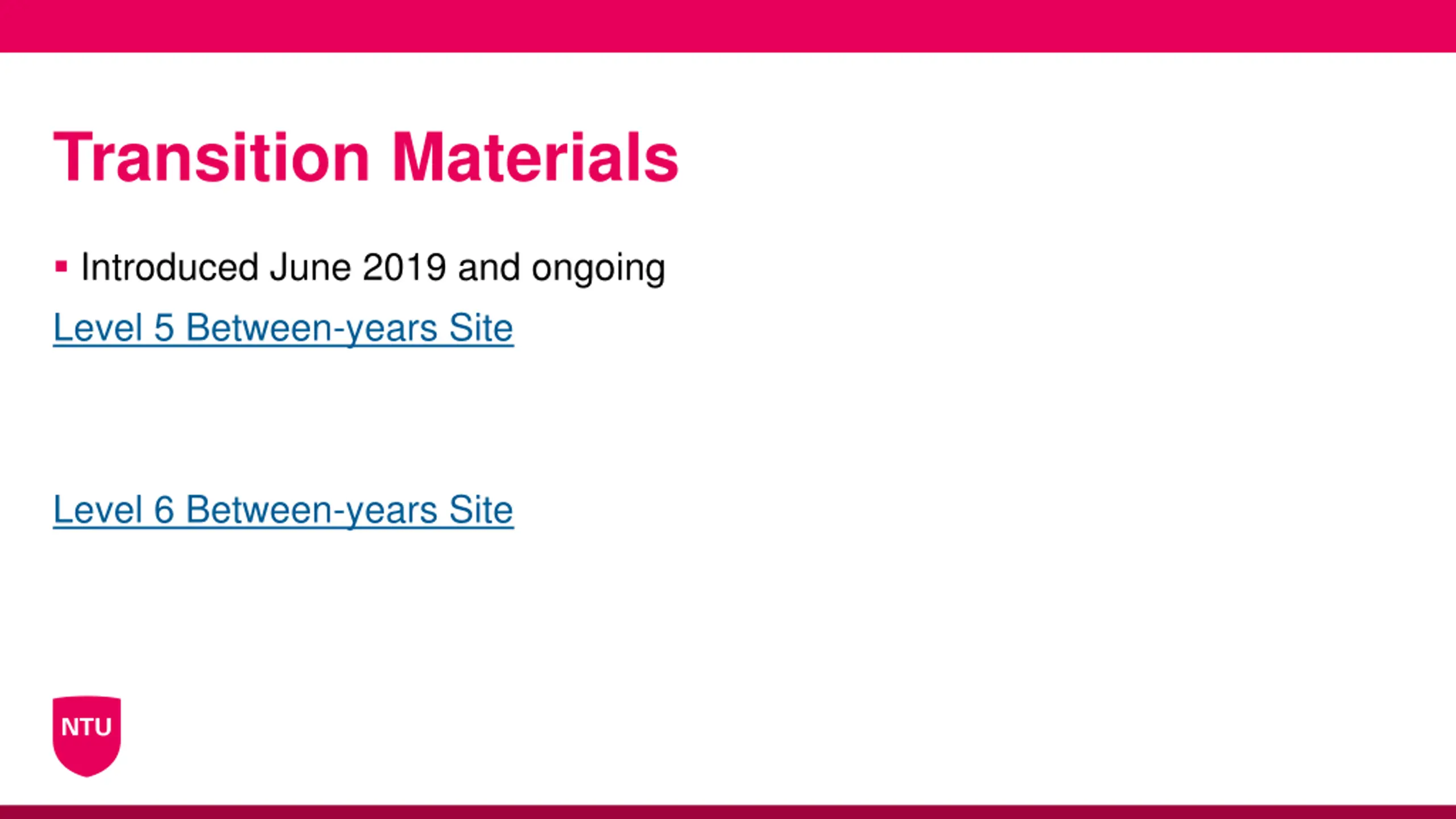Viewport: 1456px width, 819px height.
Task: Click the word "Site" in the Level 5 link
Action: (x=481, y=328)
